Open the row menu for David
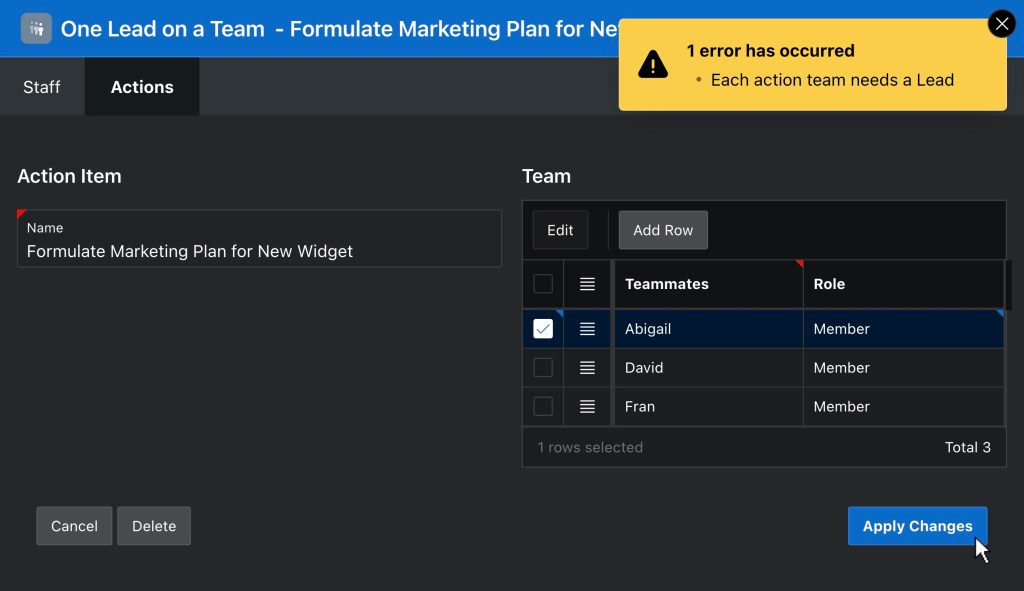Image resolution: width=1024 pixels, height=591 pixels. 587,367
